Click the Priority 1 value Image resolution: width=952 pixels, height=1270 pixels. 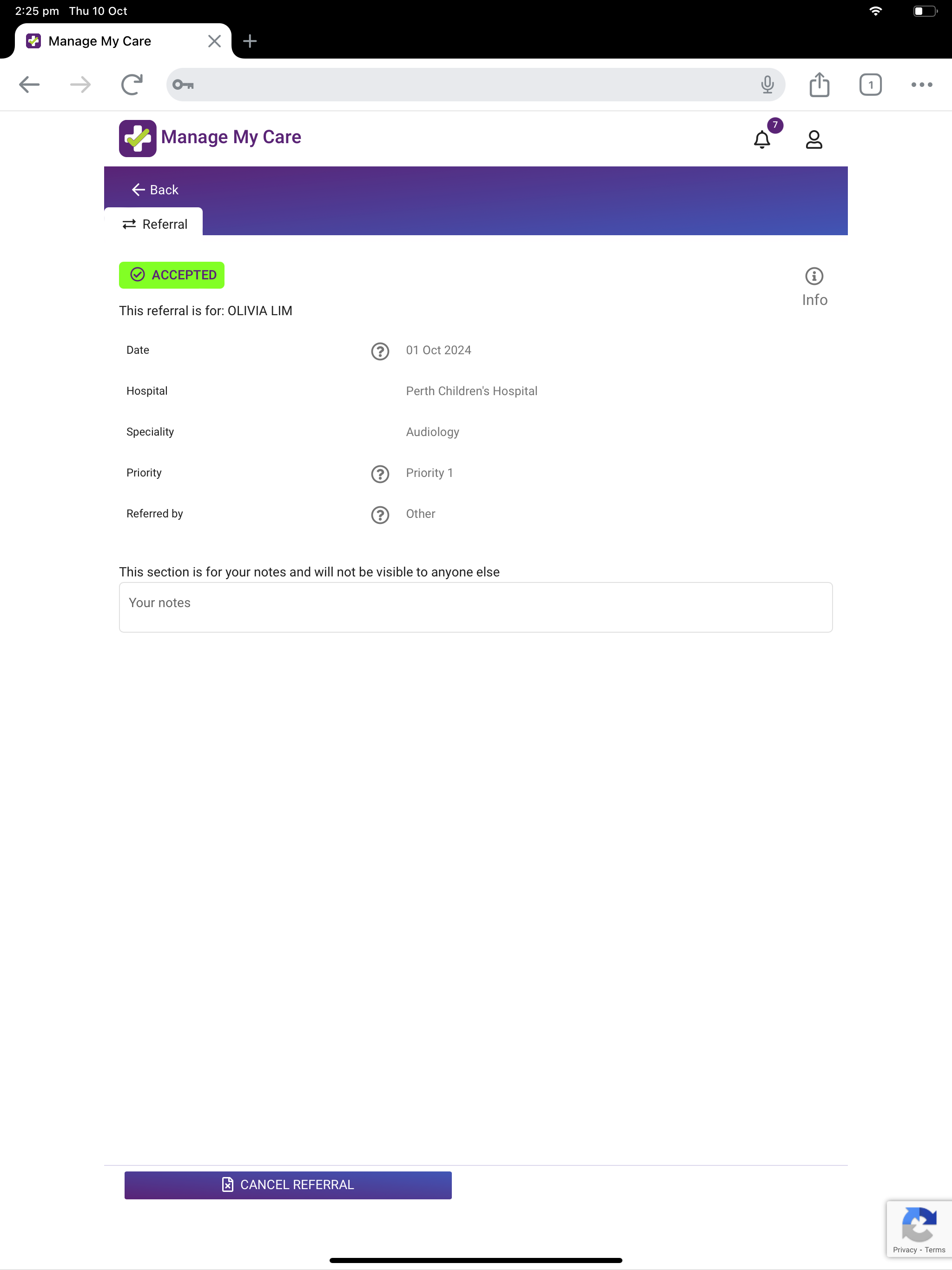[430, 473]
